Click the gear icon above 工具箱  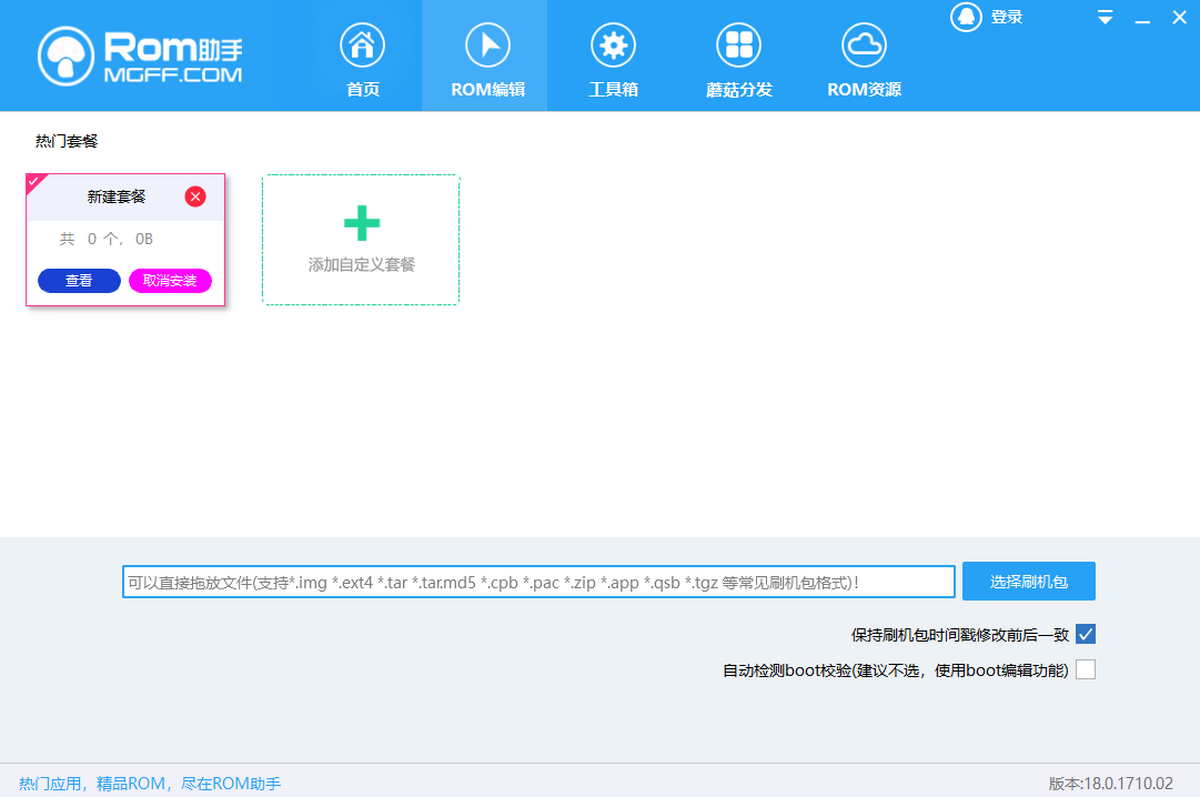[x=613, y=44]
